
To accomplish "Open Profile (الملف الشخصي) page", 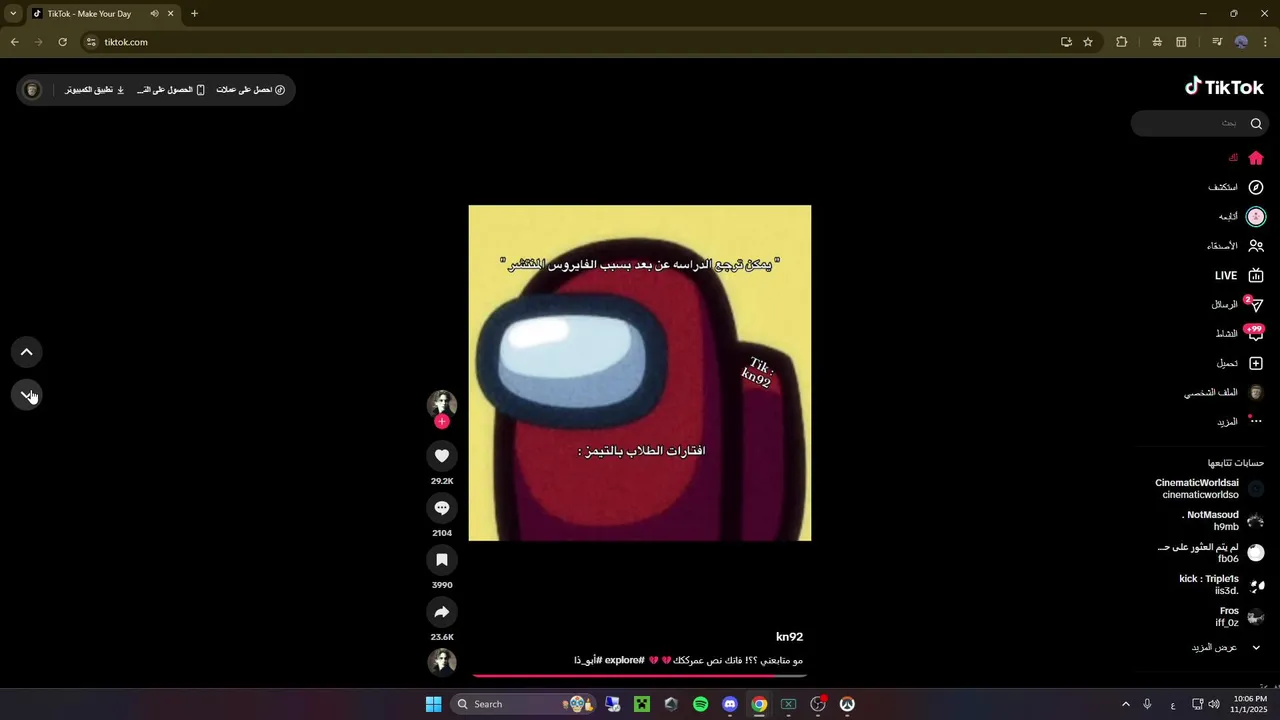I will tap(1225, 393).
